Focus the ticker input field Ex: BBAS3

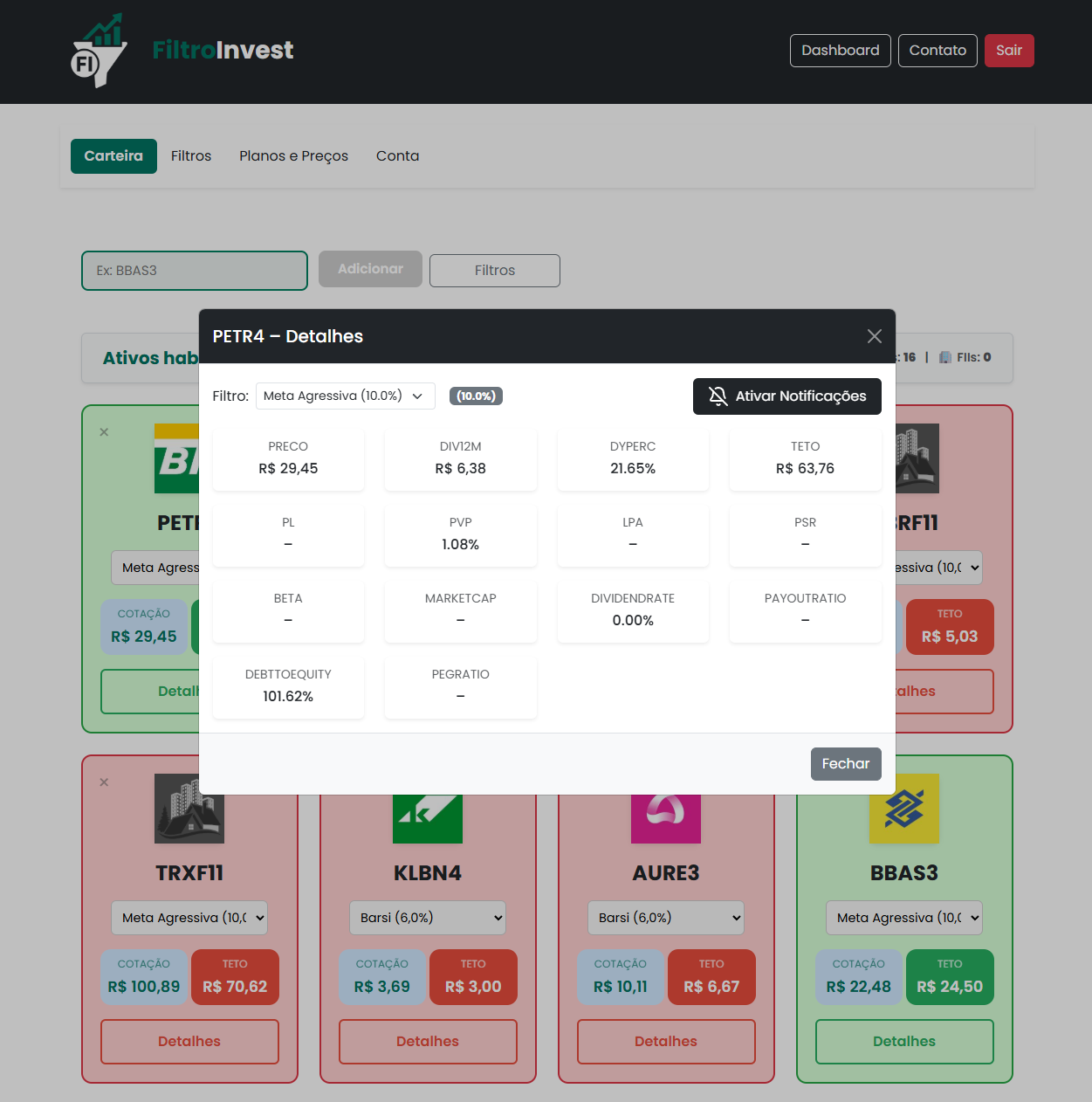pos(194,271)
